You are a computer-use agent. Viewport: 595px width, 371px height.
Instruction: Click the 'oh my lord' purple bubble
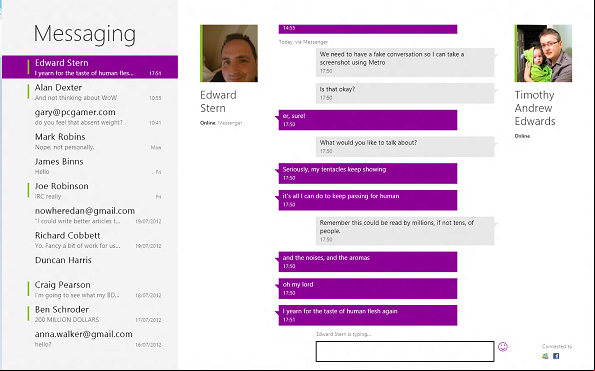[x=368, y=288]
